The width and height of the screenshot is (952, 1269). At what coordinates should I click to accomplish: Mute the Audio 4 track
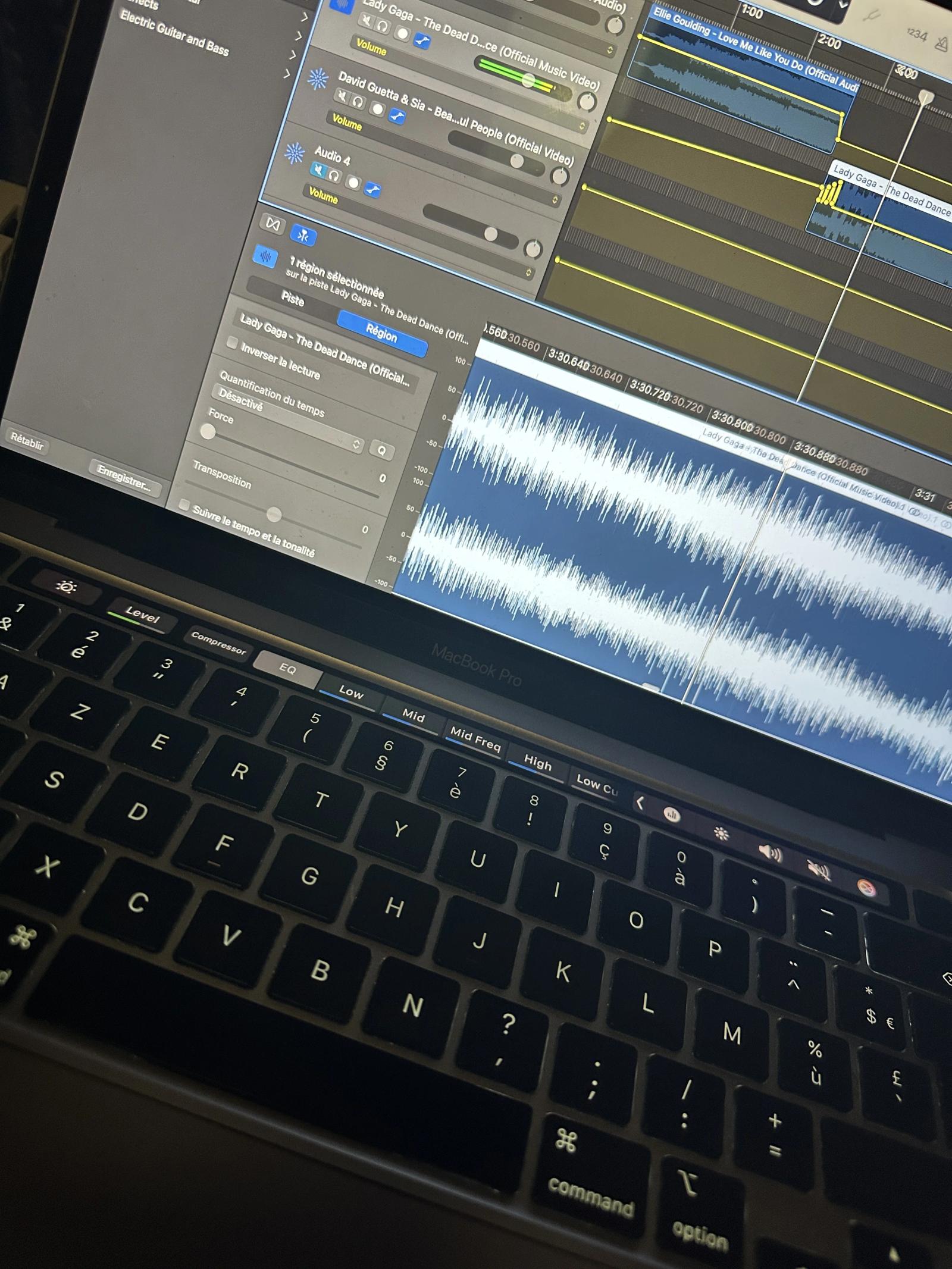point(318,171)
